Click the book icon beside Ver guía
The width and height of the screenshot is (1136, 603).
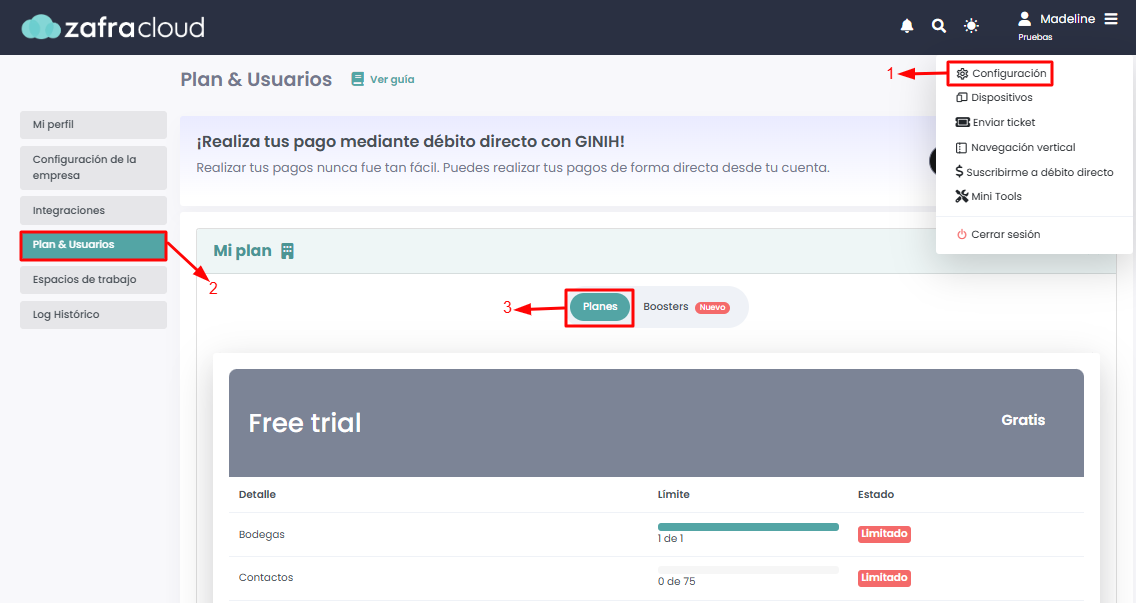point(357,79)
